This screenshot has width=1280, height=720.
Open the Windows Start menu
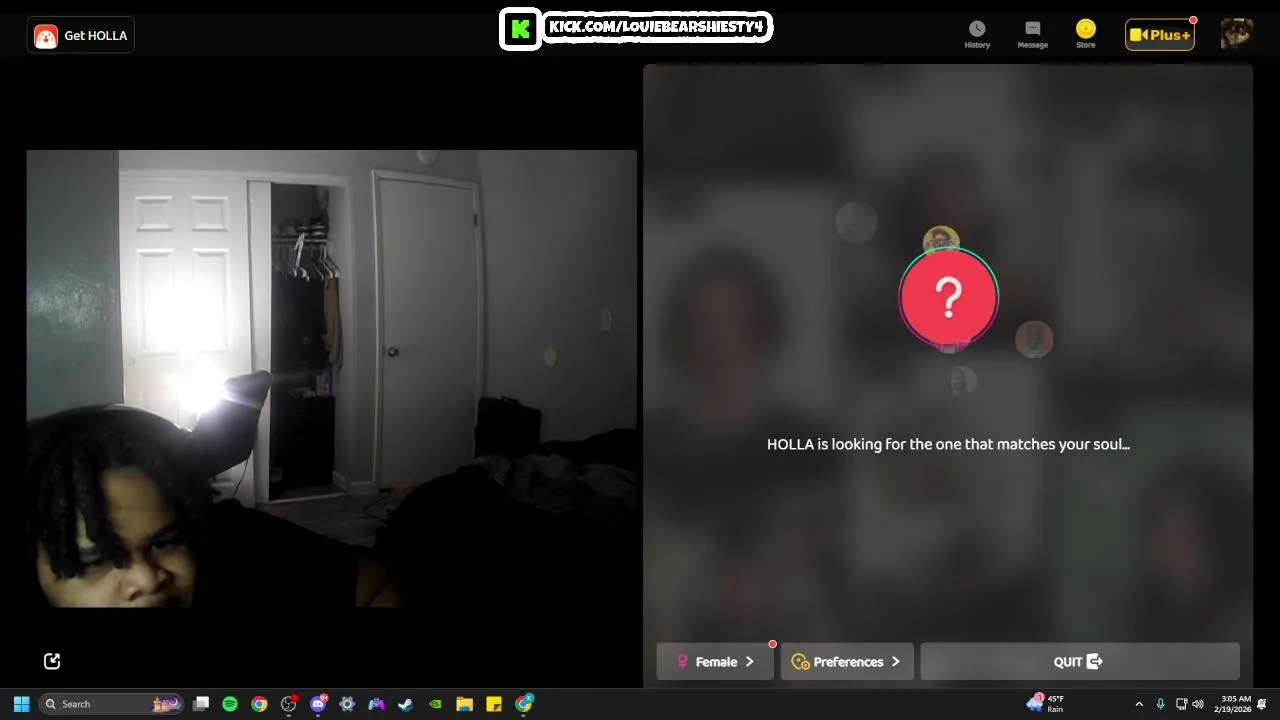pyautogui.click(x=21, y=704)
